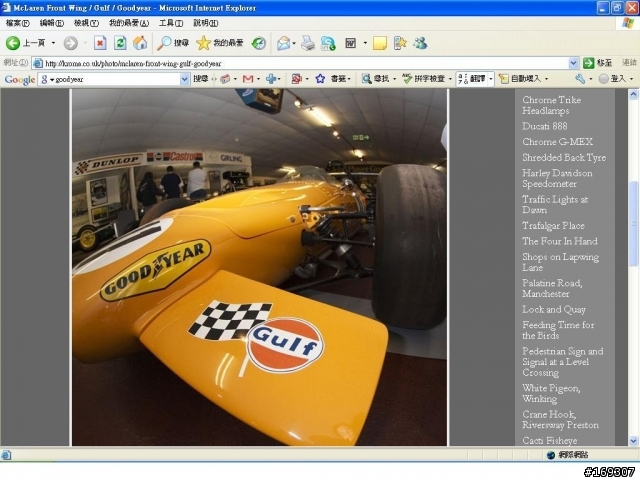The height and width of the screenshot is (480, 640).
Task: Click the Edit document icon
Action: tap(351, 43)
